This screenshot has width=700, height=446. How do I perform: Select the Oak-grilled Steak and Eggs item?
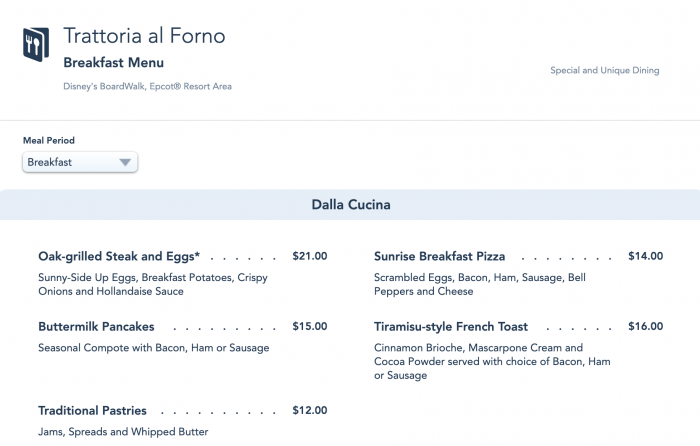[x=119, y=256]
